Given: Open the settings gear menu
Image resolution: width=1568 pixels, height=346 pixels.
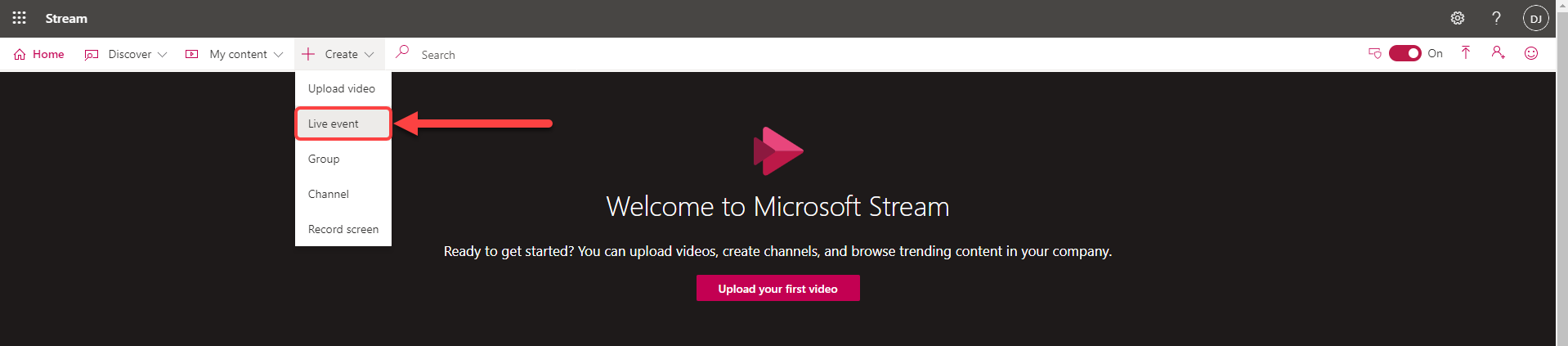Looking at the screenshot, I should (1458, 18).
